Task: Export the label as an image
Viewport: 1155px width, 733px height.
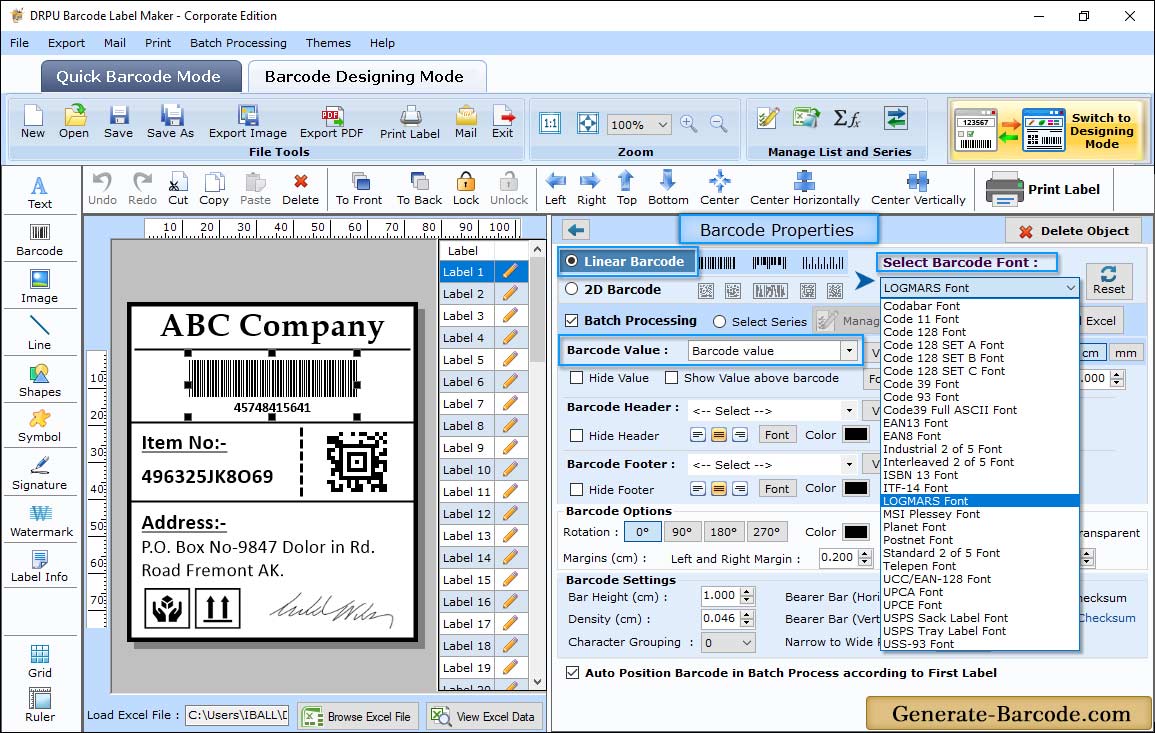Action: [248, 122]
